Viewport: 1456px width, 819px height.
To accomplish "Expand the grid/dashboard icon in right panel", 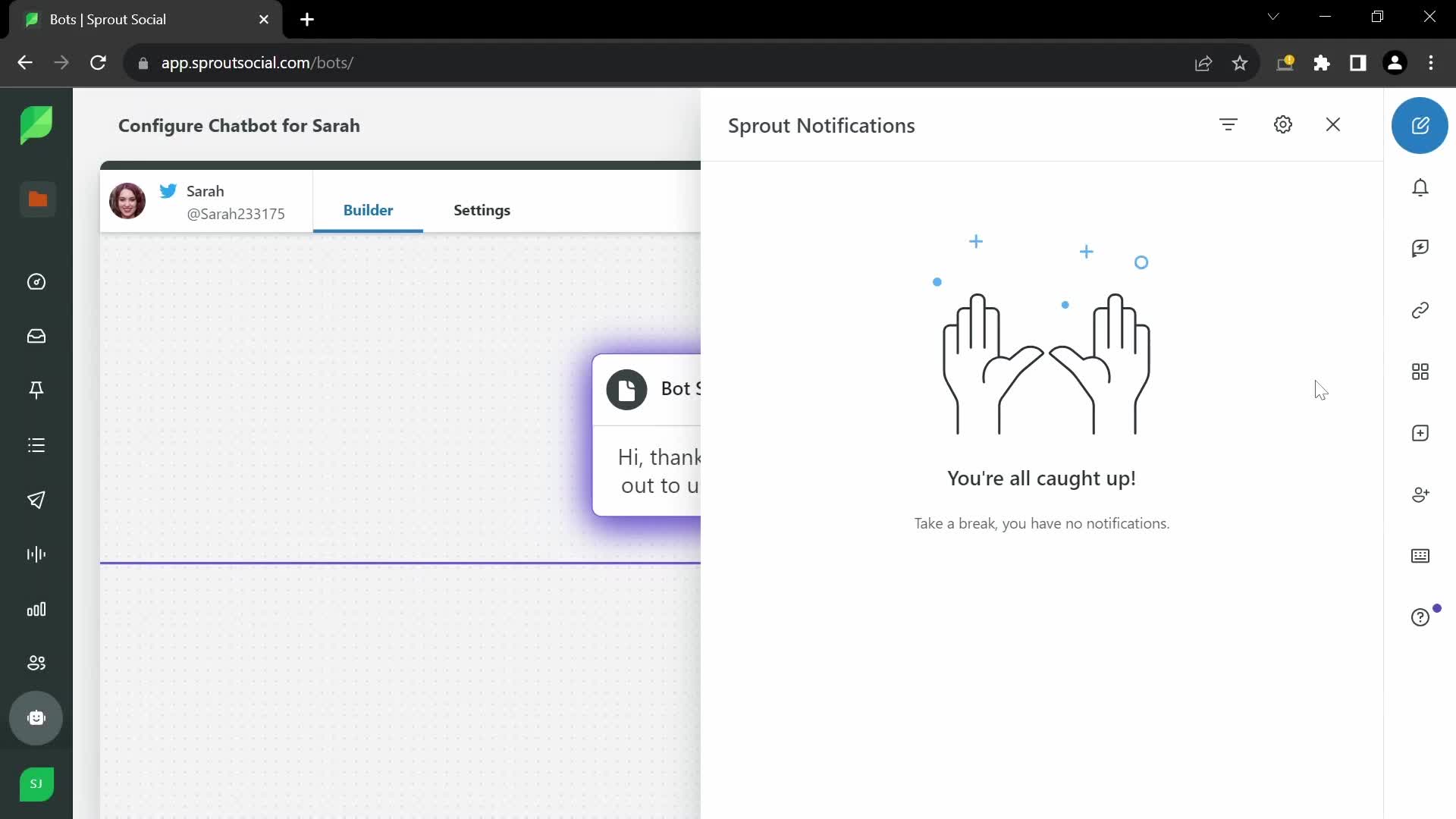I will tap(1421, 371).
